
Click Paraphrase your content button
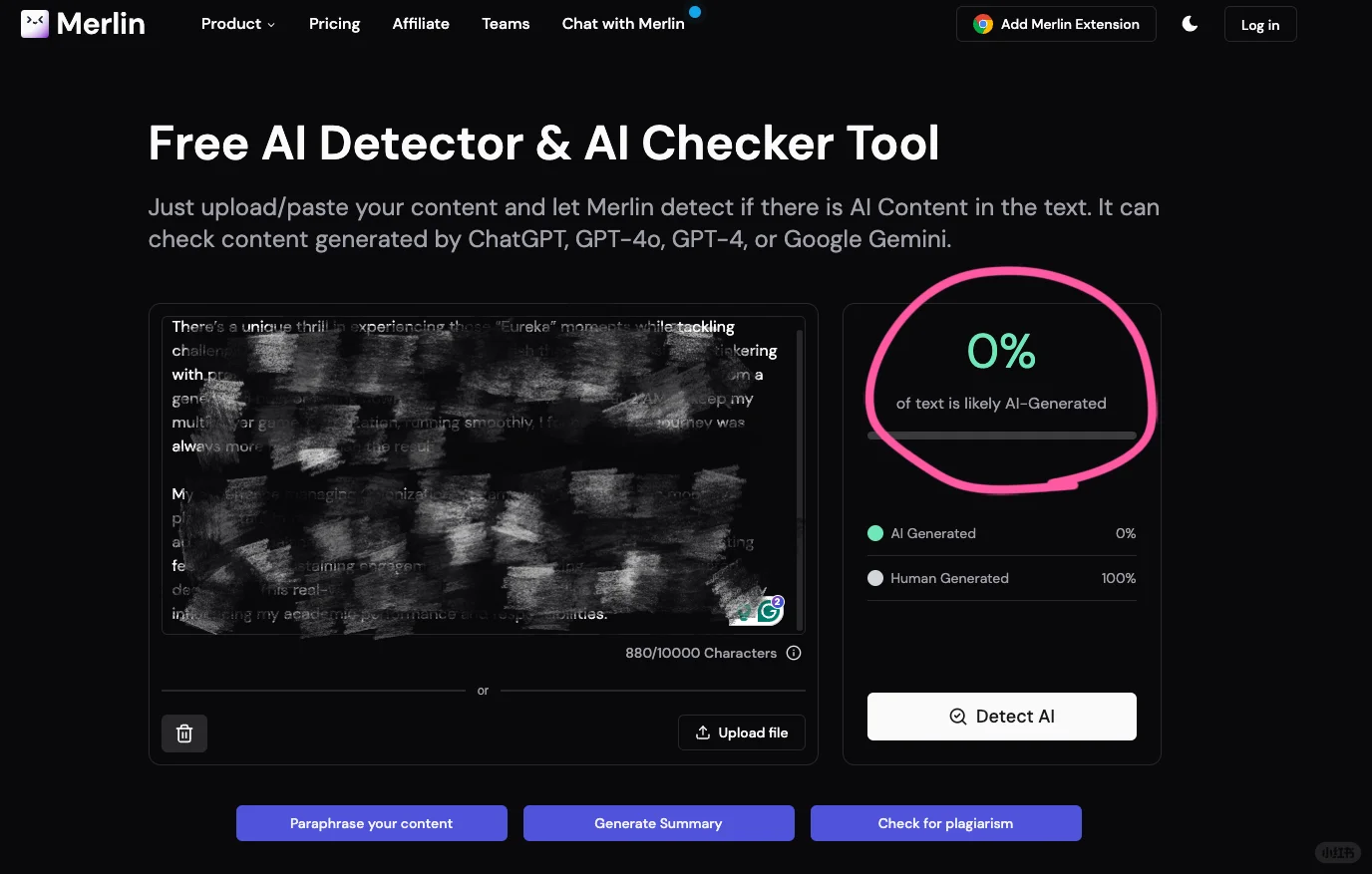pyautogui.click(x=372, y=823)
